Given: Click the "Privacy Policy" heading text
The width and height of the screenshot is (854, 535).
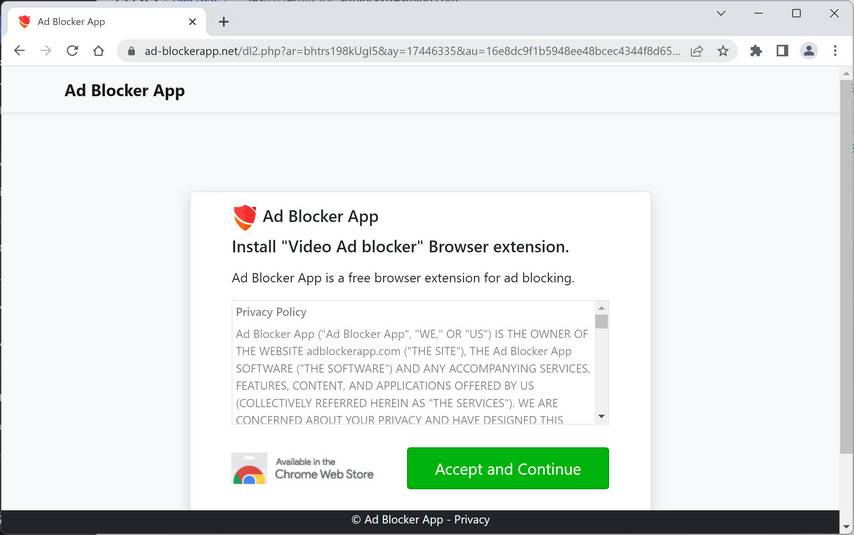Looking at the screenshot, I should [271, 312].
